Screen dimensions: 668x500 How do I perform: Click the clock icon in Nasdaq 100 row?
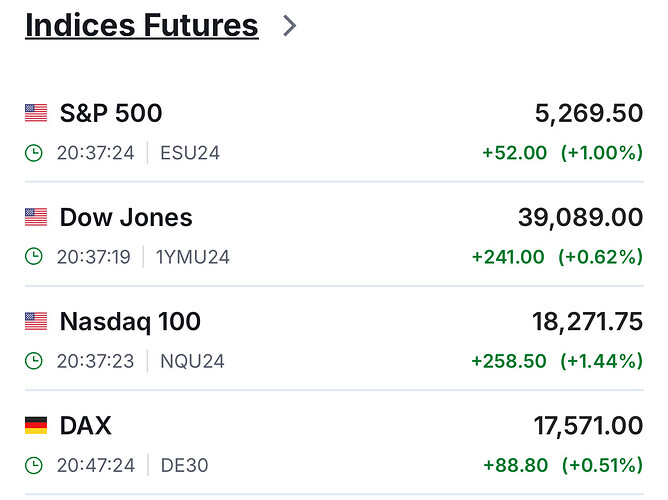(34, 361)
